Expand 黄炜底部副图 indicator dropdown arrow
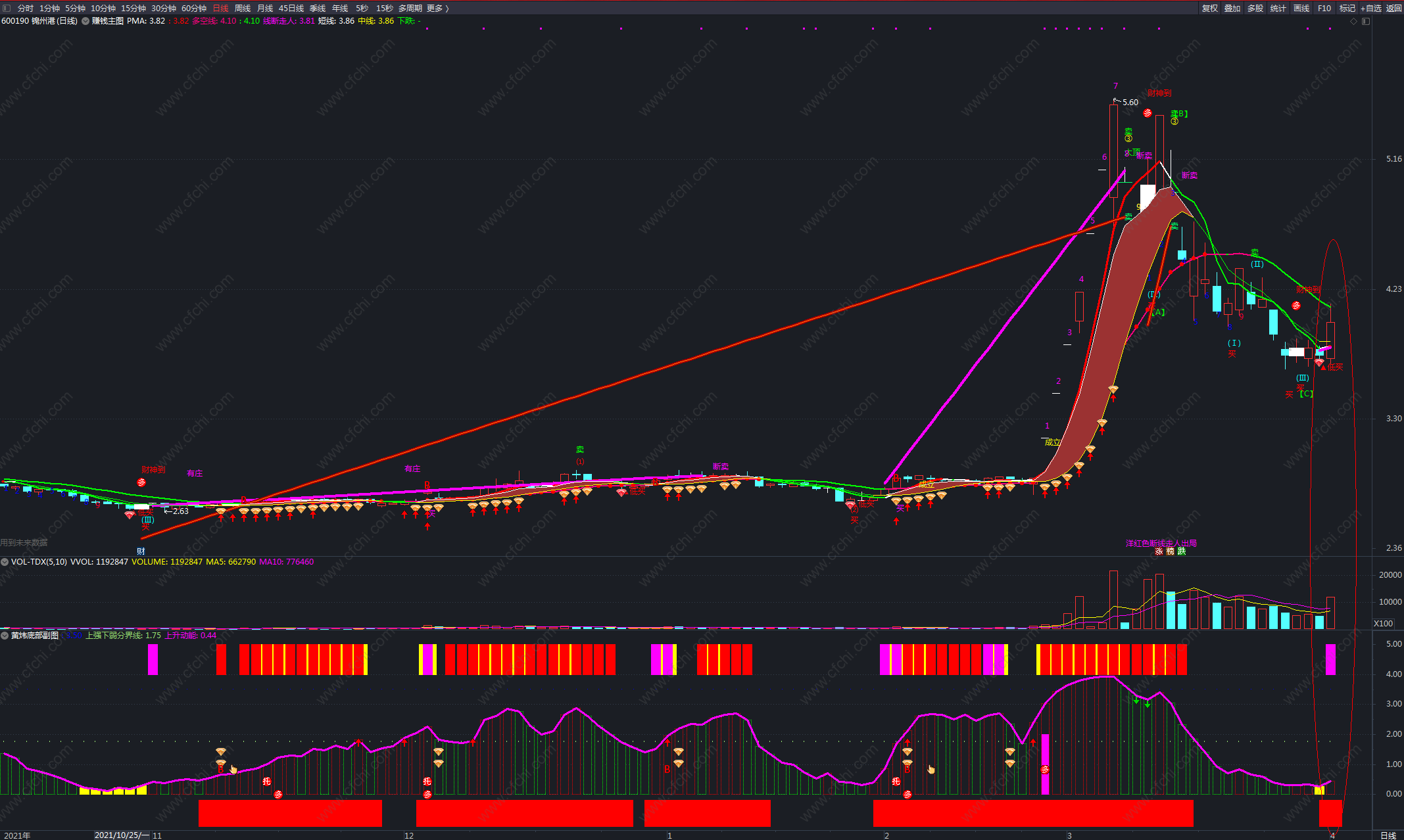Viewport: 1404px width, 840px height. click(5, 636)
